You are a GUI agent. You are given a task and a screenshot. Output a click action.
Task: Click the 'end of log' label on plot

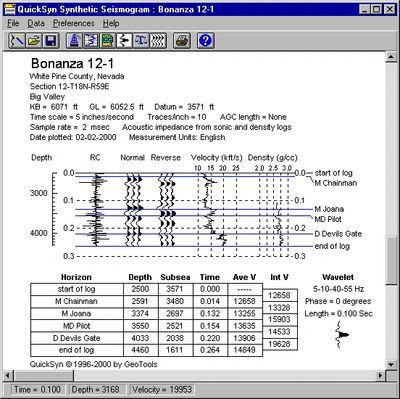(332, 246)
